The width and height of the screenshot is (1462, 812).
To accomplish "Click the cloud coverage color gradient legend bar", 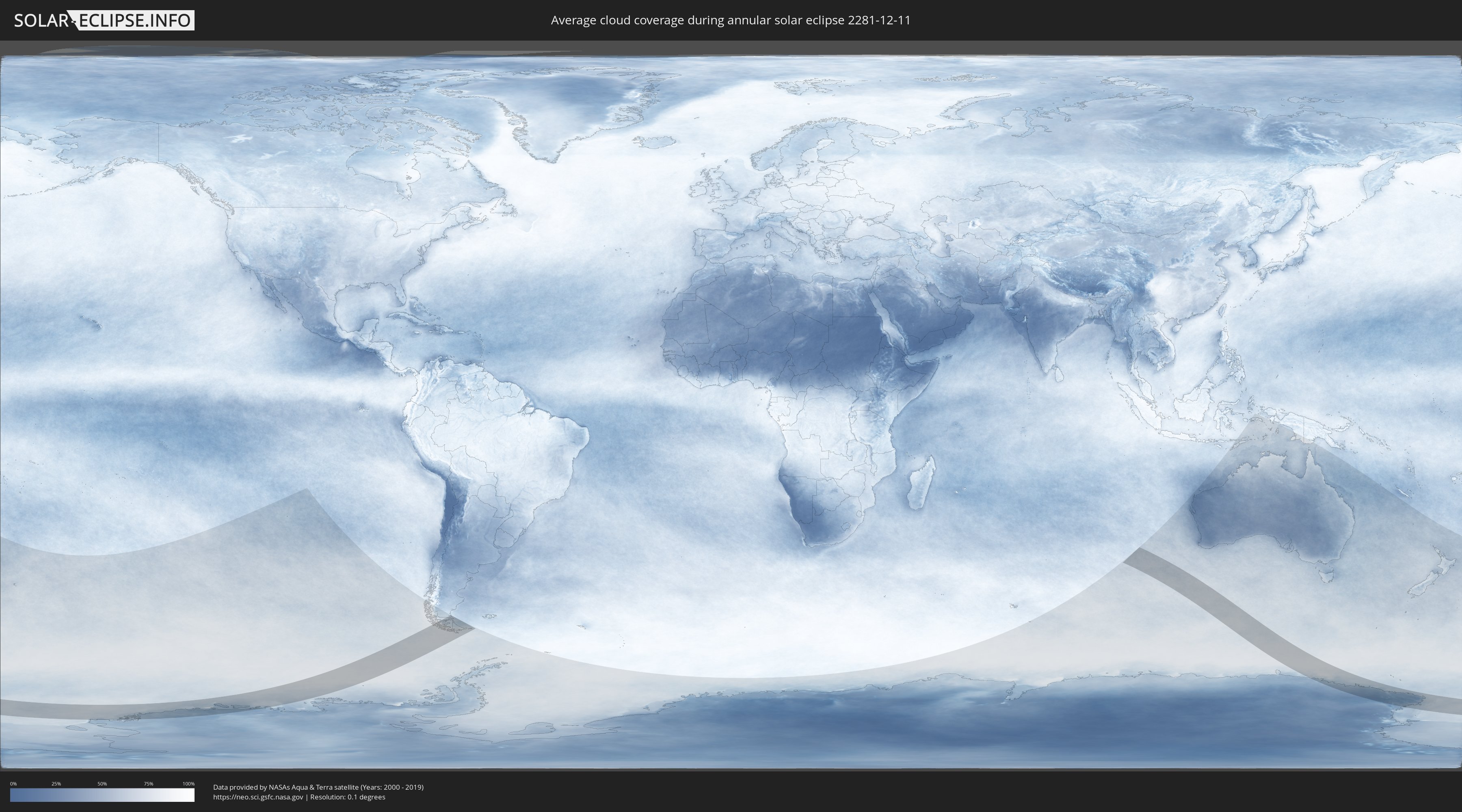I will 102,795.
